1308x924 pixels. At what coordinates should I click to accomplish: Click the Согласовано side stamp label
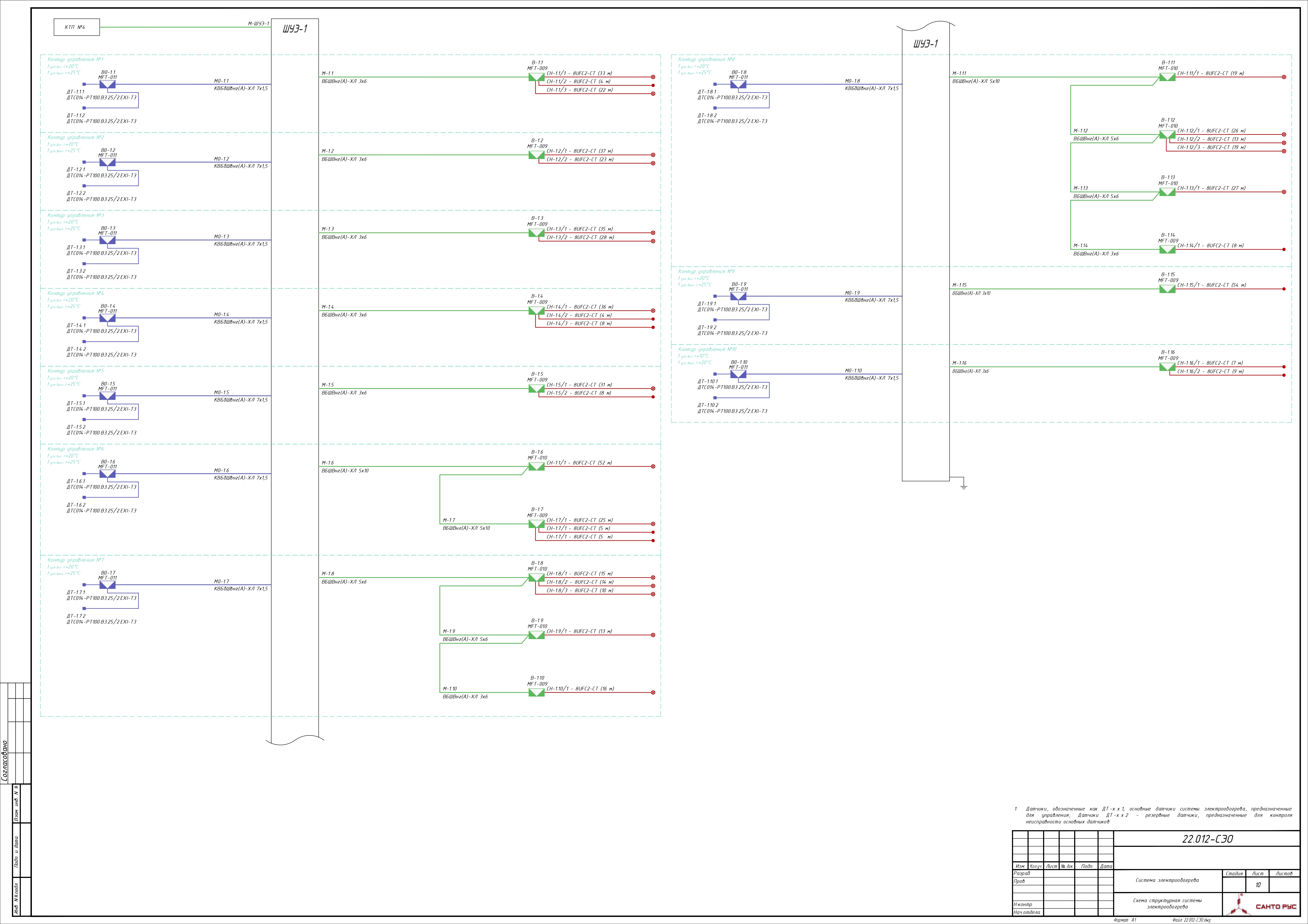(x=4, y=760)
